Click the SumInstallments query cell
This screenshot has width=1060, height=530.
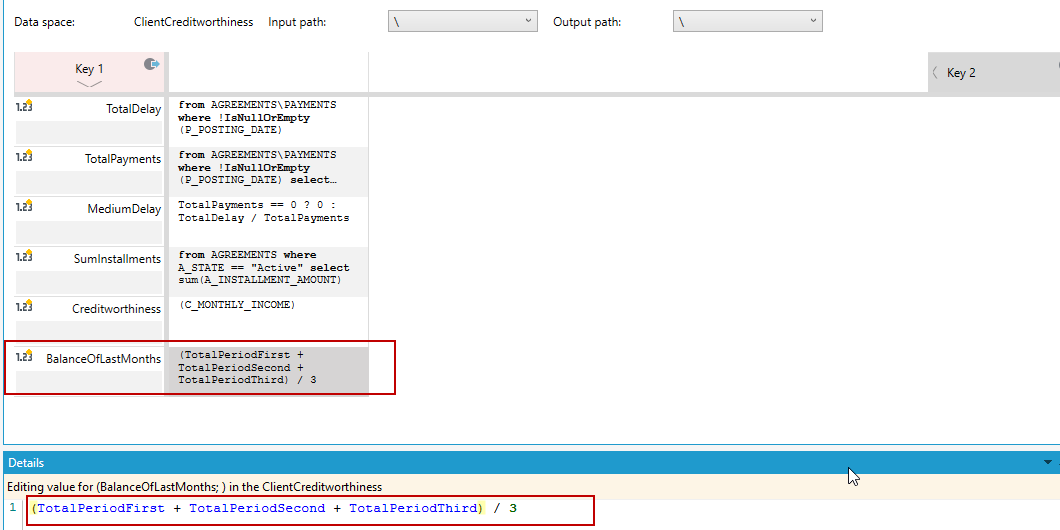tap(268, 271)
